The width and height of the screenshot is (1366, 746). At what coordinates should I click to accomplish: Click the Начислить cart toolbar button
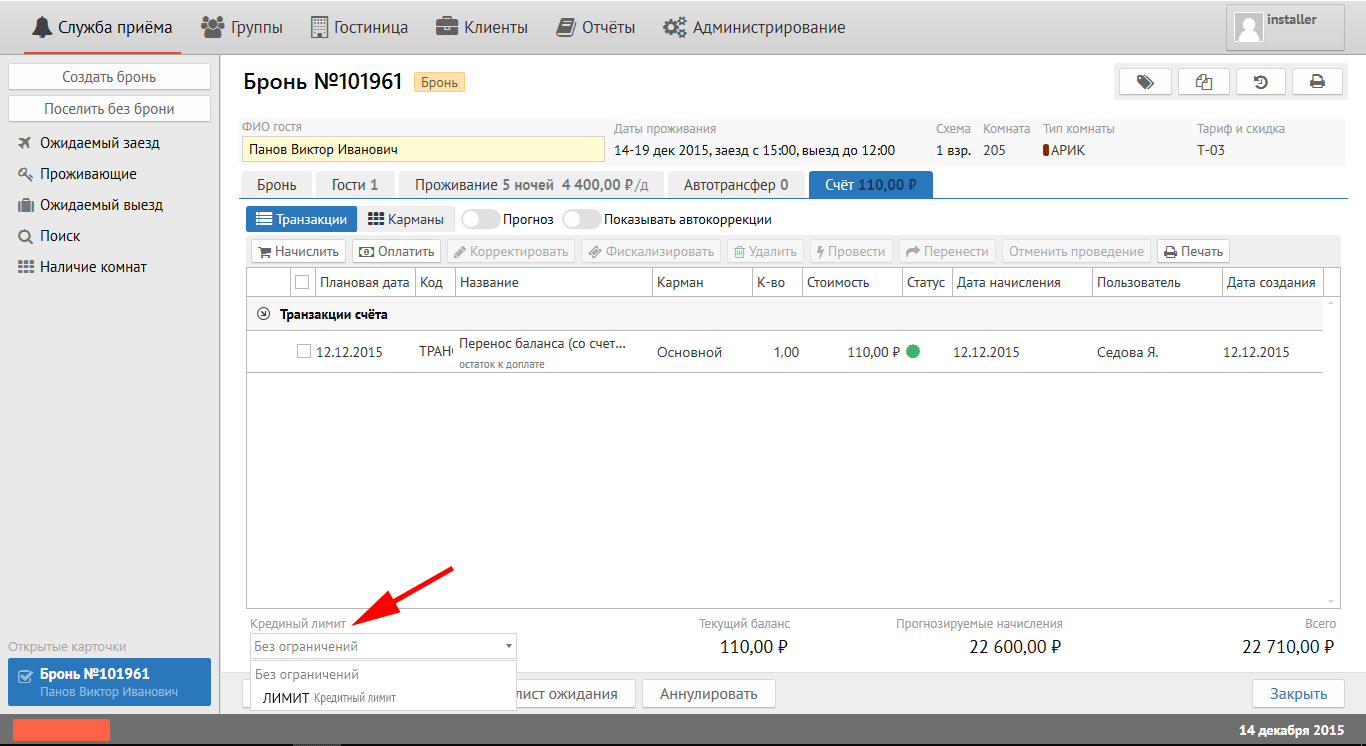pos(298,252)
